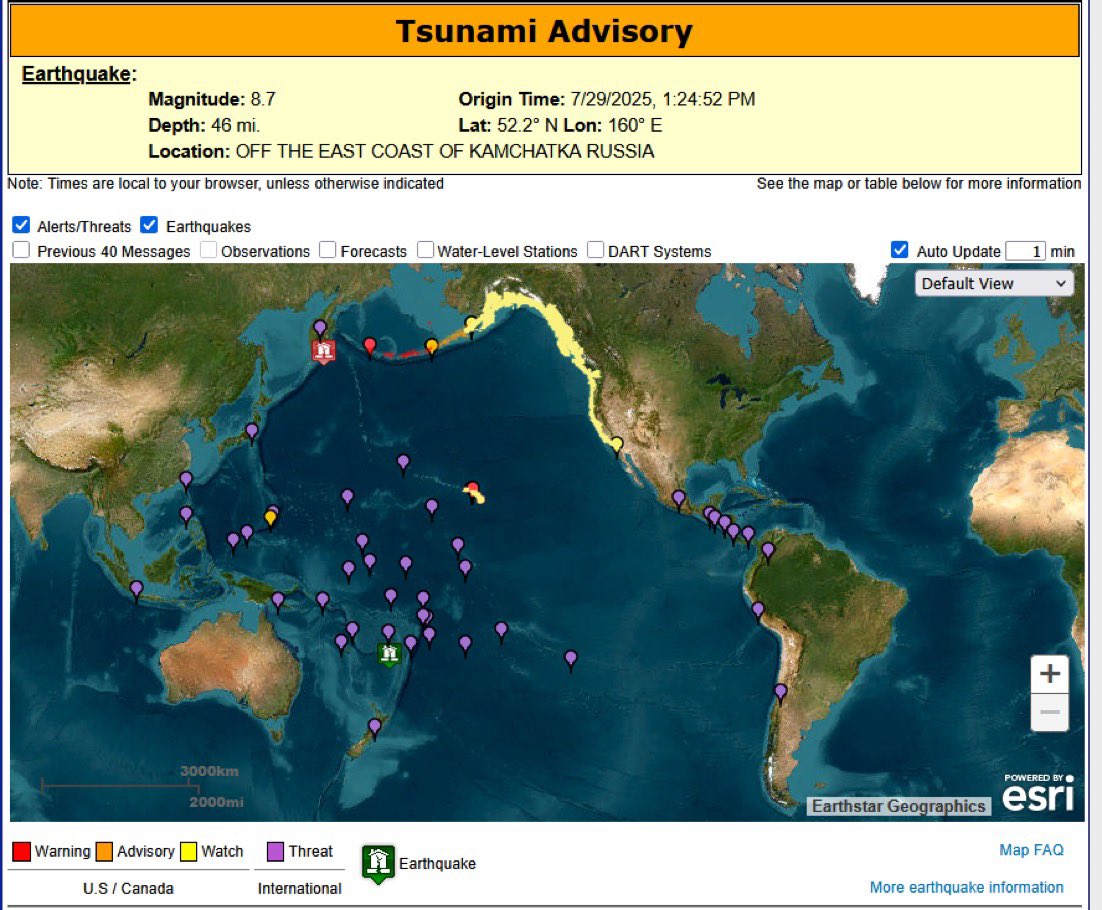Click the purple threat marker on Chile coast
The height and width of the screenshot is (910, 1102).
pyautogui.click(x=780, y=694)
